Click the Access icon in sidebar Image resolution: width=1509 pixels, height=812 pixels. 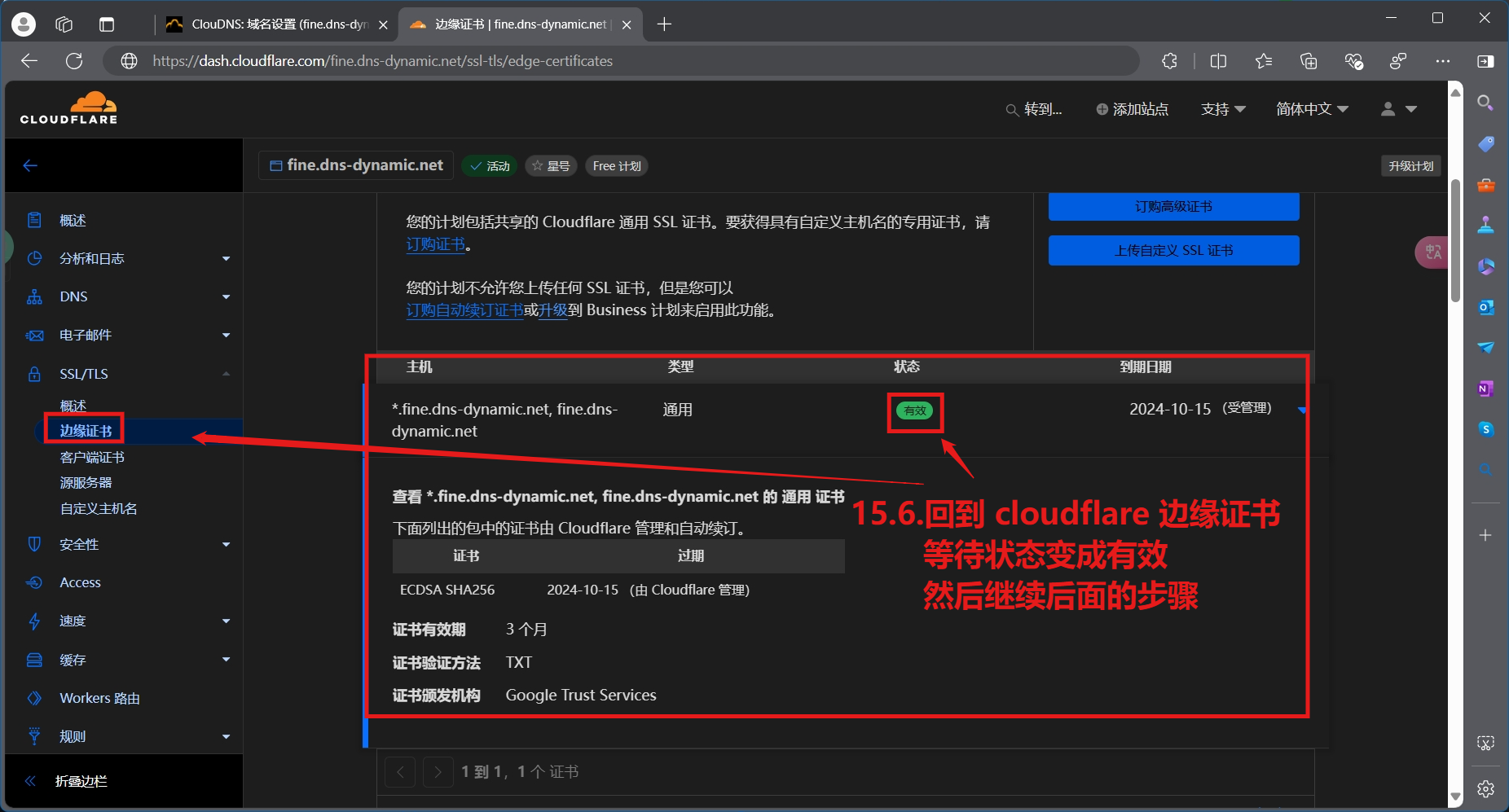(34, 582)
